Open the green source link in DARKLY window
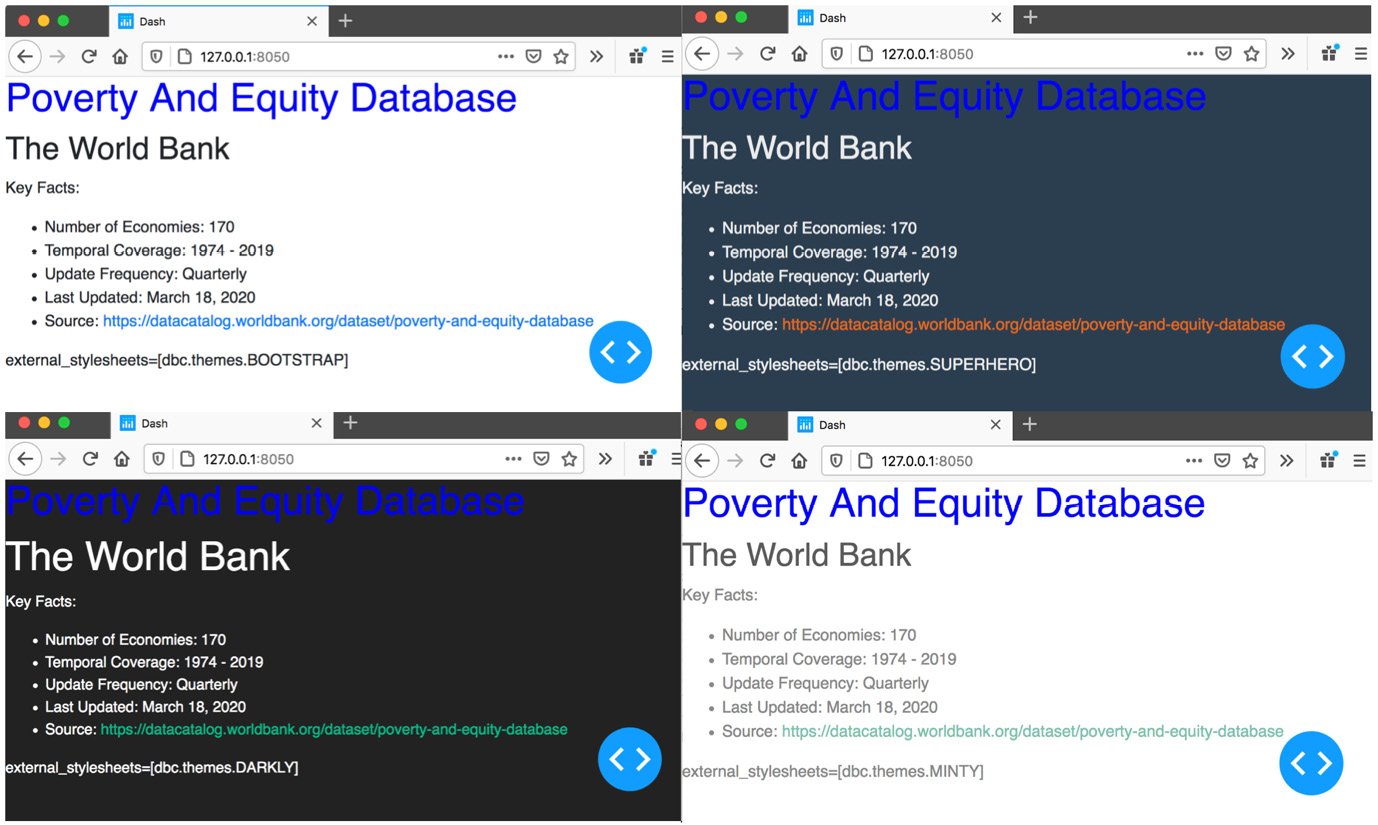1378x825 pixels. click(x=334, y=730)
